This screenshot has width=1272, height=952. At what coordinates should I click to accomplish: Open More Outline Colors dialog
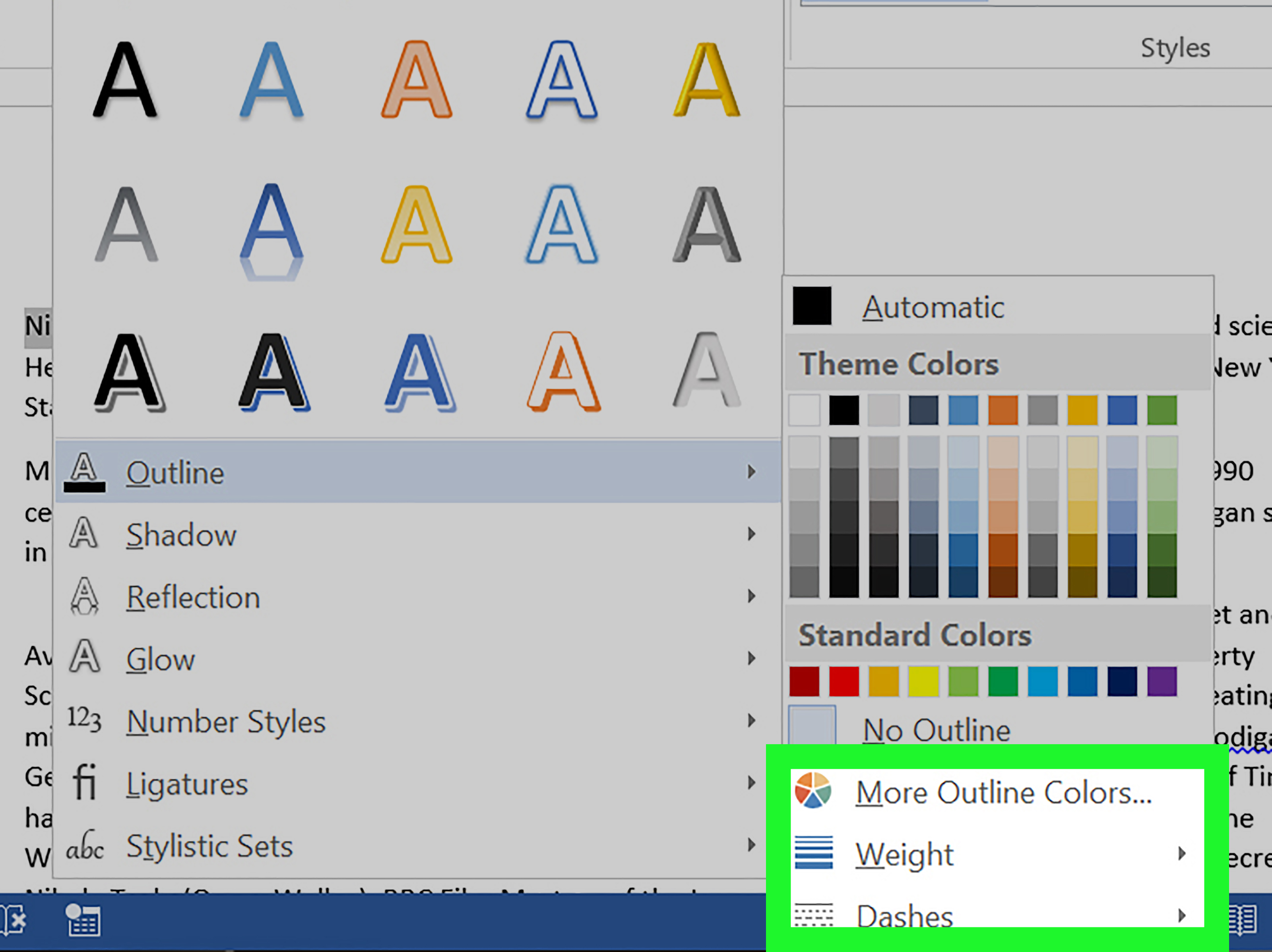coord(1003,791)
